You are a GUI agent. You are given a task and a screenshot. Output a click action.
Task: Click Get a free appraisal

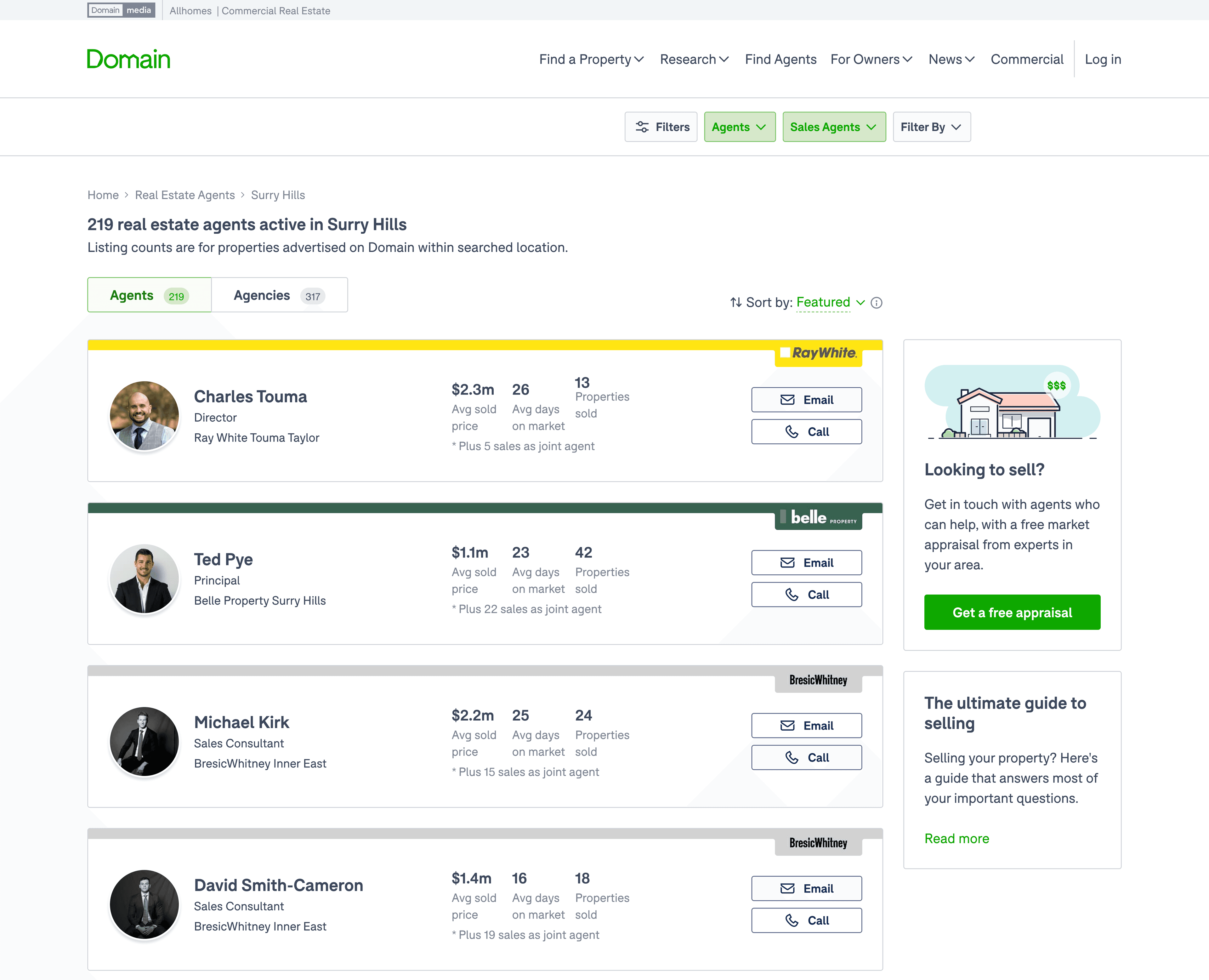tap(1012, 612)
